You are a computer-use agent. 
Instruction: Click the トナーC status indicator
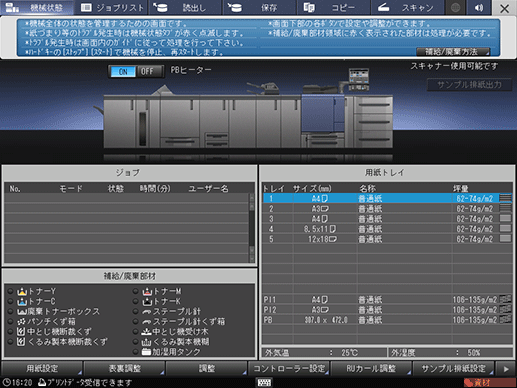[10, 301]
